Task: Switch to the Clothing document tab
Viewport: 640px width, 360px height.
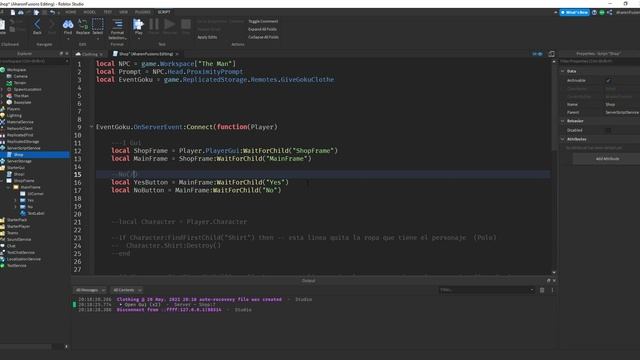Action: (x=89, y=54)
